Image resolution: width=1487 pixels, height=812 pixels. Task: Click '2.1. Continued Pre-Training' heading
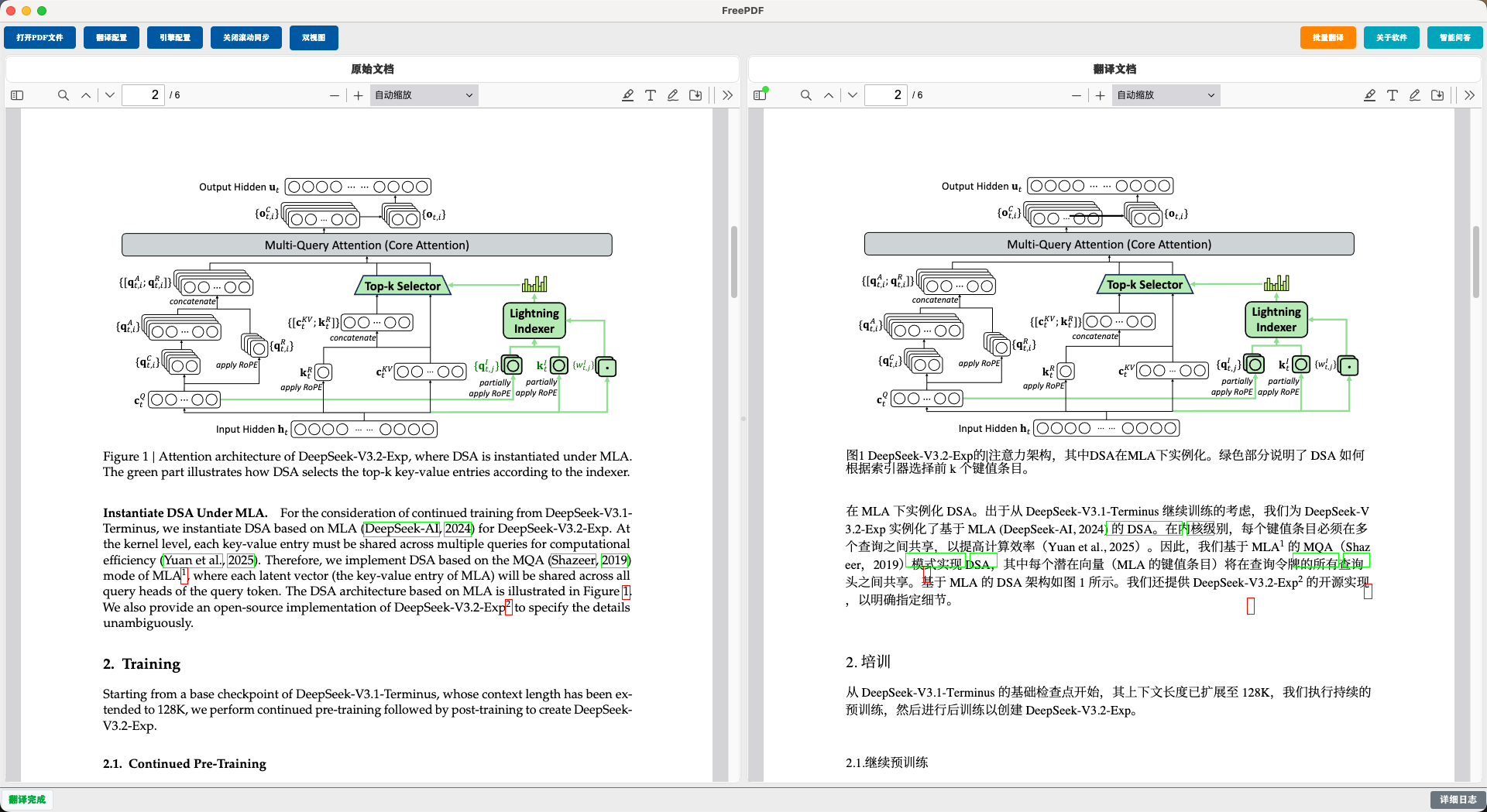184,764
